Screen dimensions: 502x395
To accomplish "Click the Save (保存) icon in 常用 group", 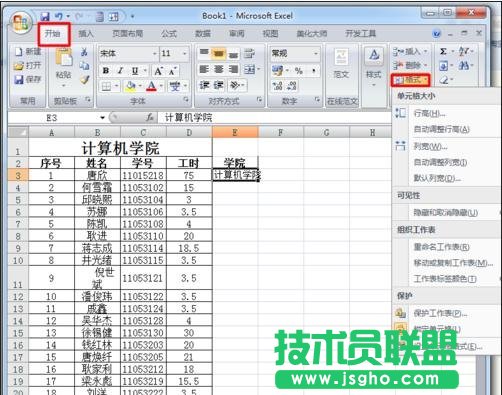I will click(x=19, y=79).
